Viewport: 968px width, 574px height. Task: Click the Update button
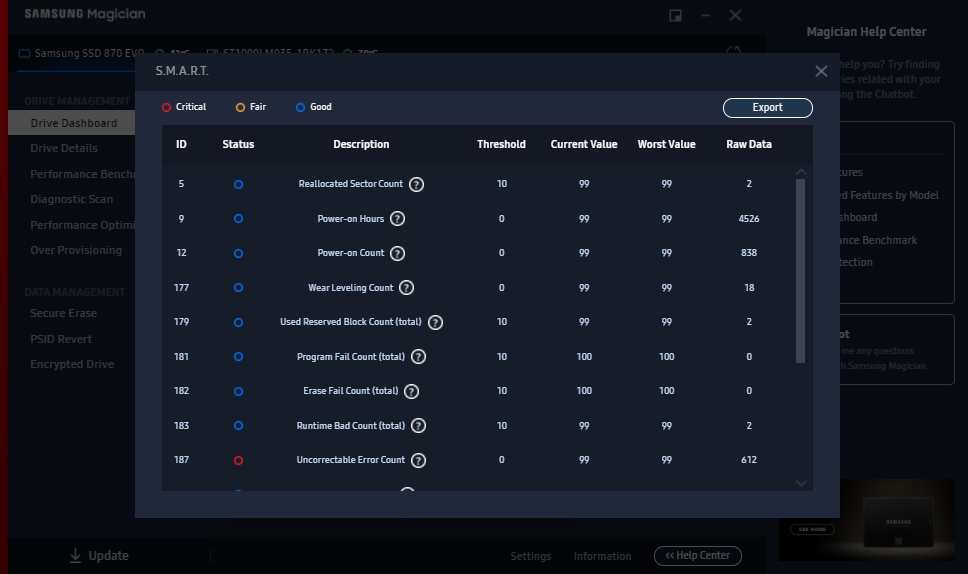[x=99, y=555]
